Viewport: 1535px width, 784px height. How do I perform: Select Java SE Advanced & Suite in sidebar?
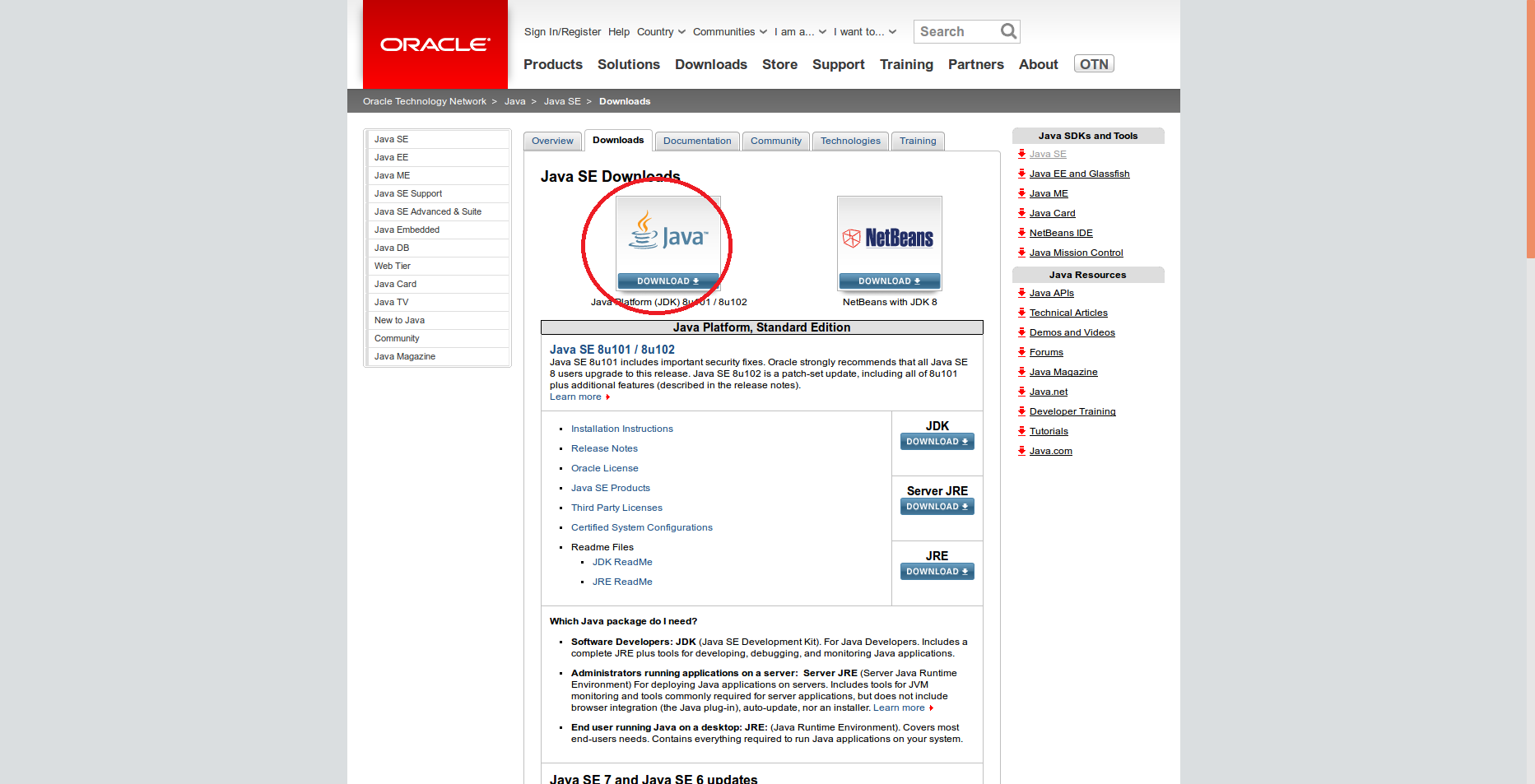click(438, 211)
